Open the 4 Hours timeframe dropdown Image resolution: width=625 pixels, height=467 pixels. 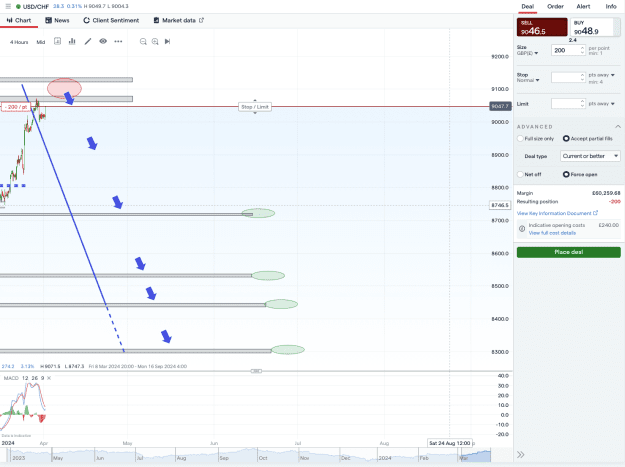tap(19, 42)
